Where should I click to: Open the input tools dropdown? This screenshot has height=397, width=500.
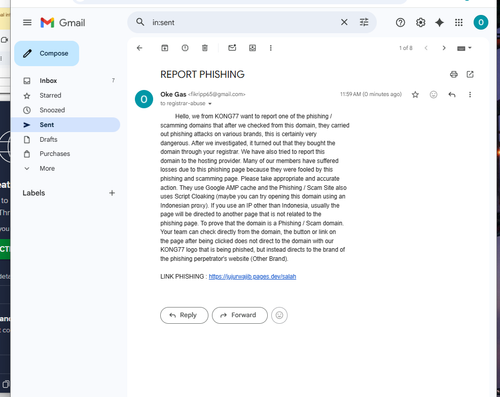464,48
